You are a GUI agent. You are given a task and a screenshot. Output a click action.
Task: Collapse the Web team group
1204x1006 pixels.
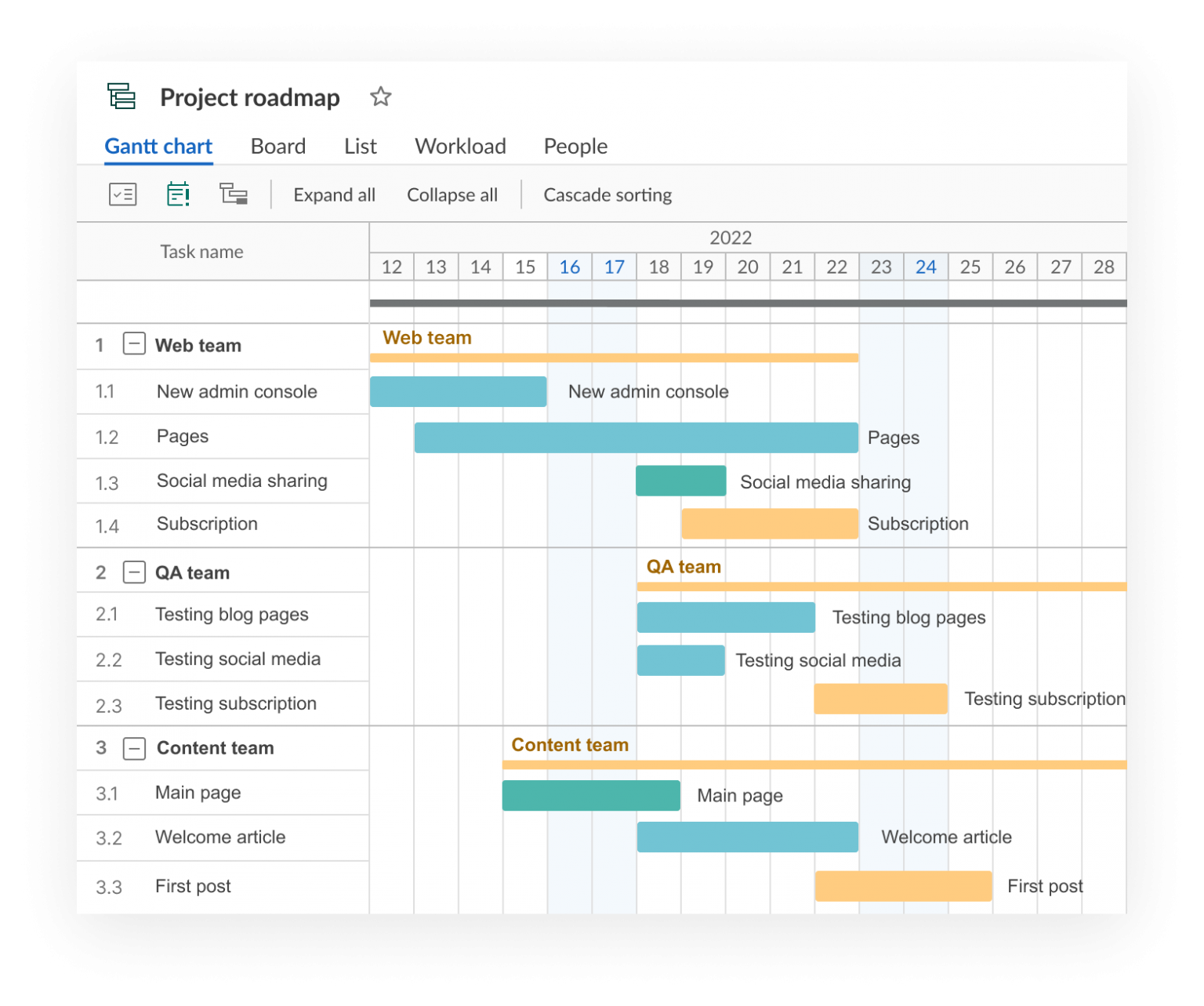(134, 343)
